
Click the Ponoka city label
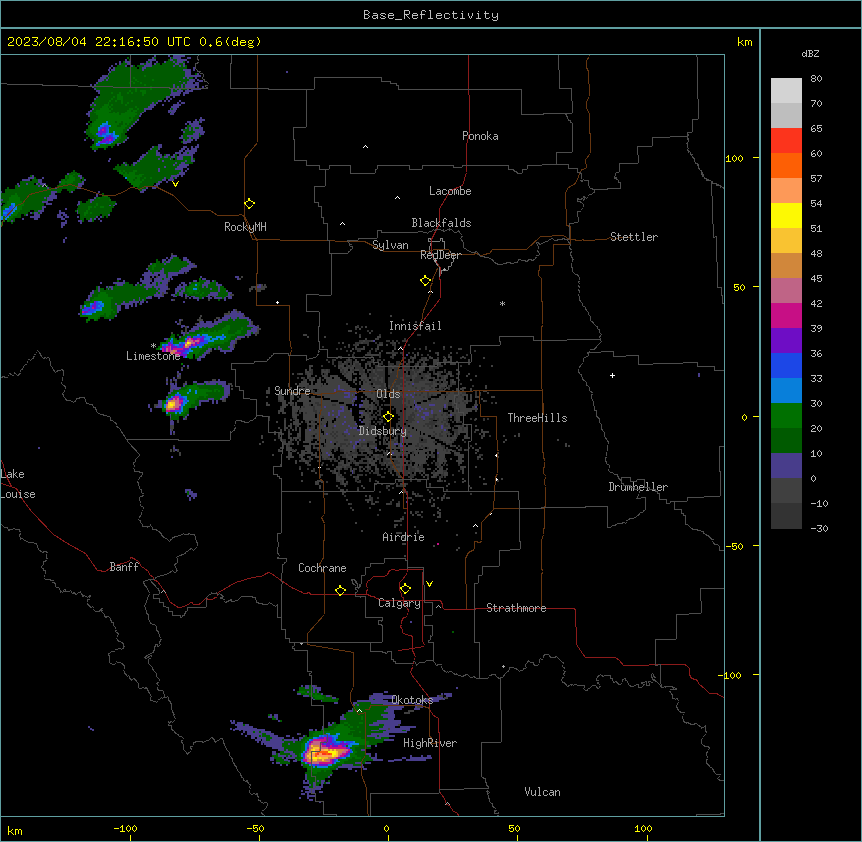pos(480,136)
